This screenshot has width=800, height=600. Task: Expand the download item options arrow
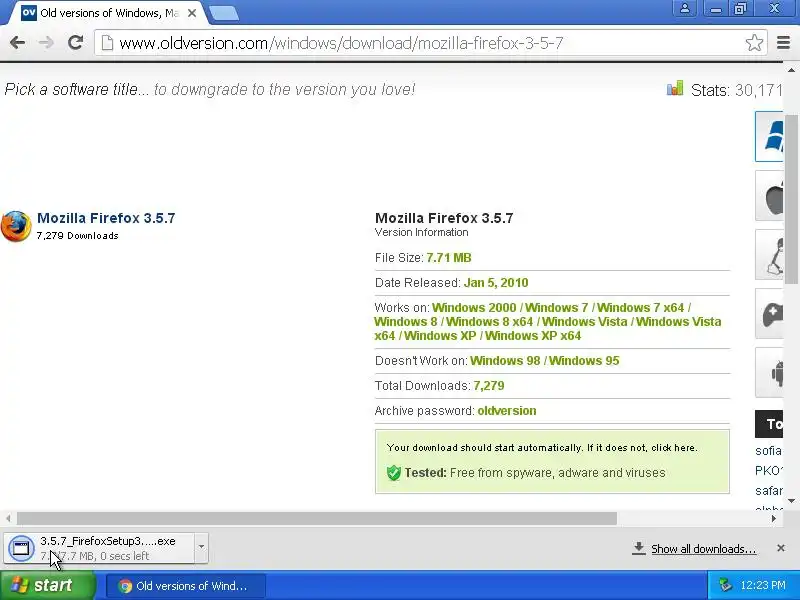(202, 547)
